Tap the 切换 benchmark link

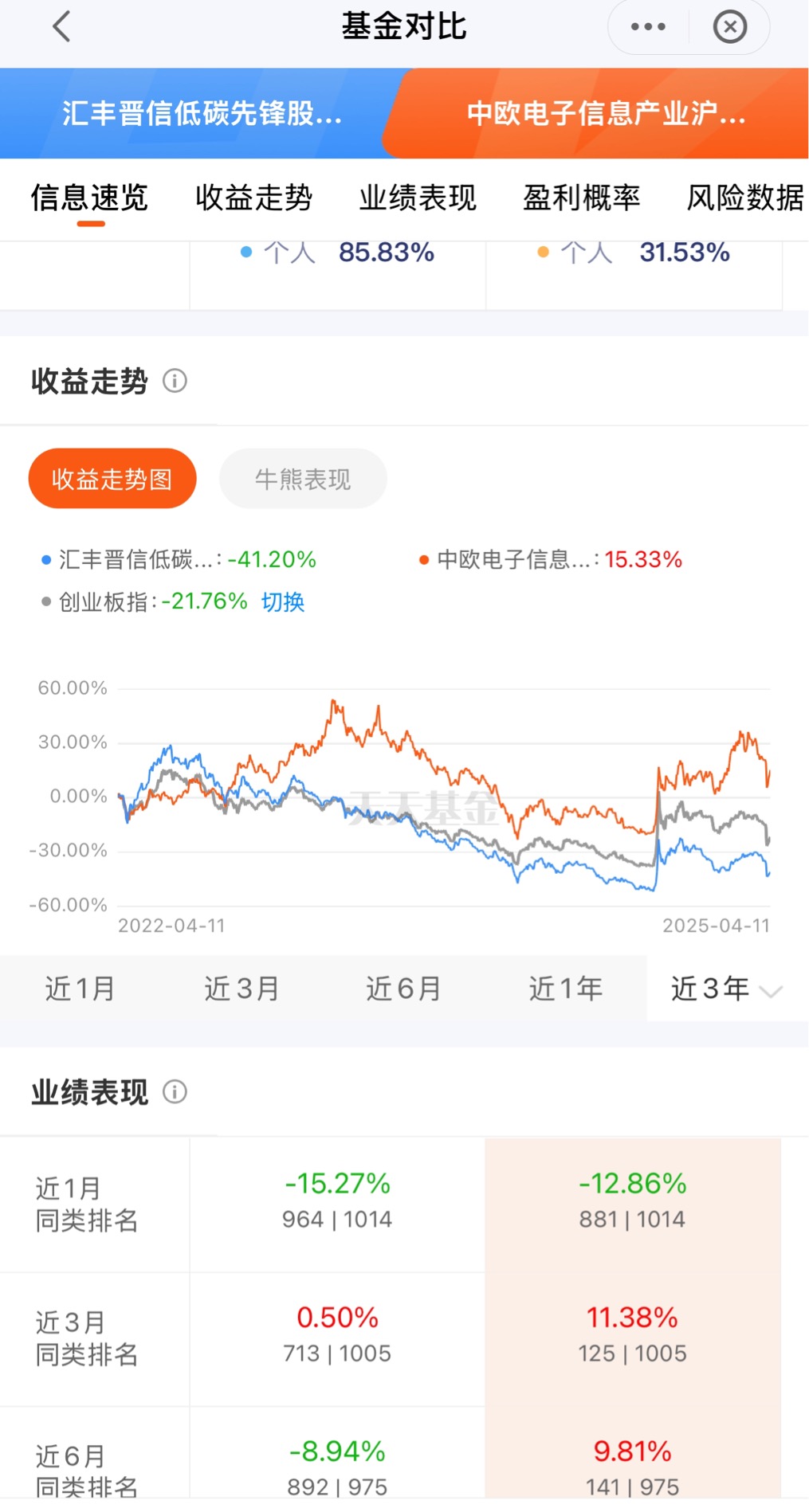click(283, 601)
